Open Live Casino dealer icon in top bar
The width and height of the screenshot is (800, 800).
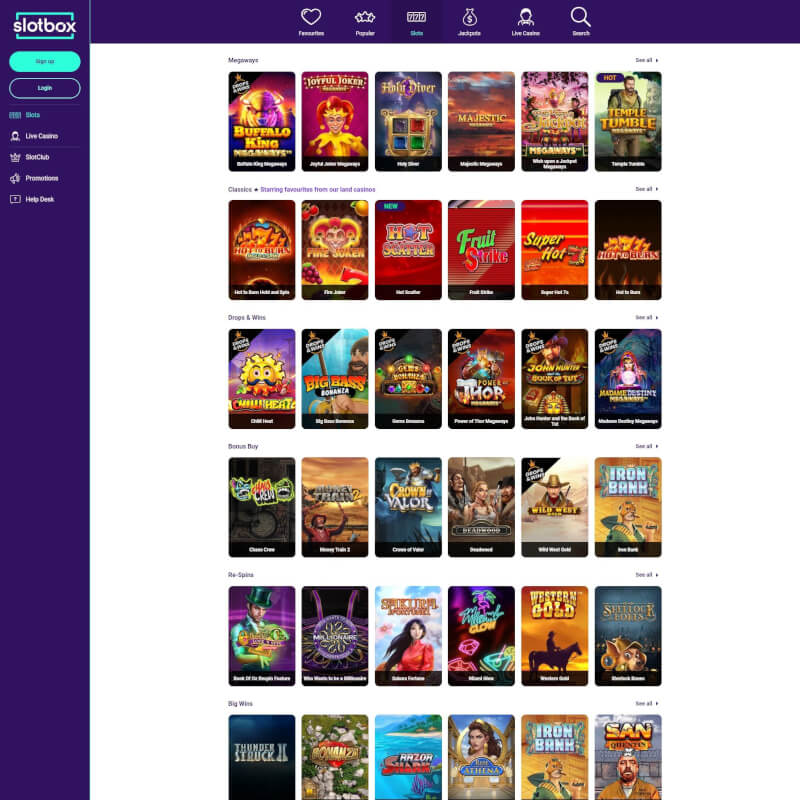click(525, 17)
